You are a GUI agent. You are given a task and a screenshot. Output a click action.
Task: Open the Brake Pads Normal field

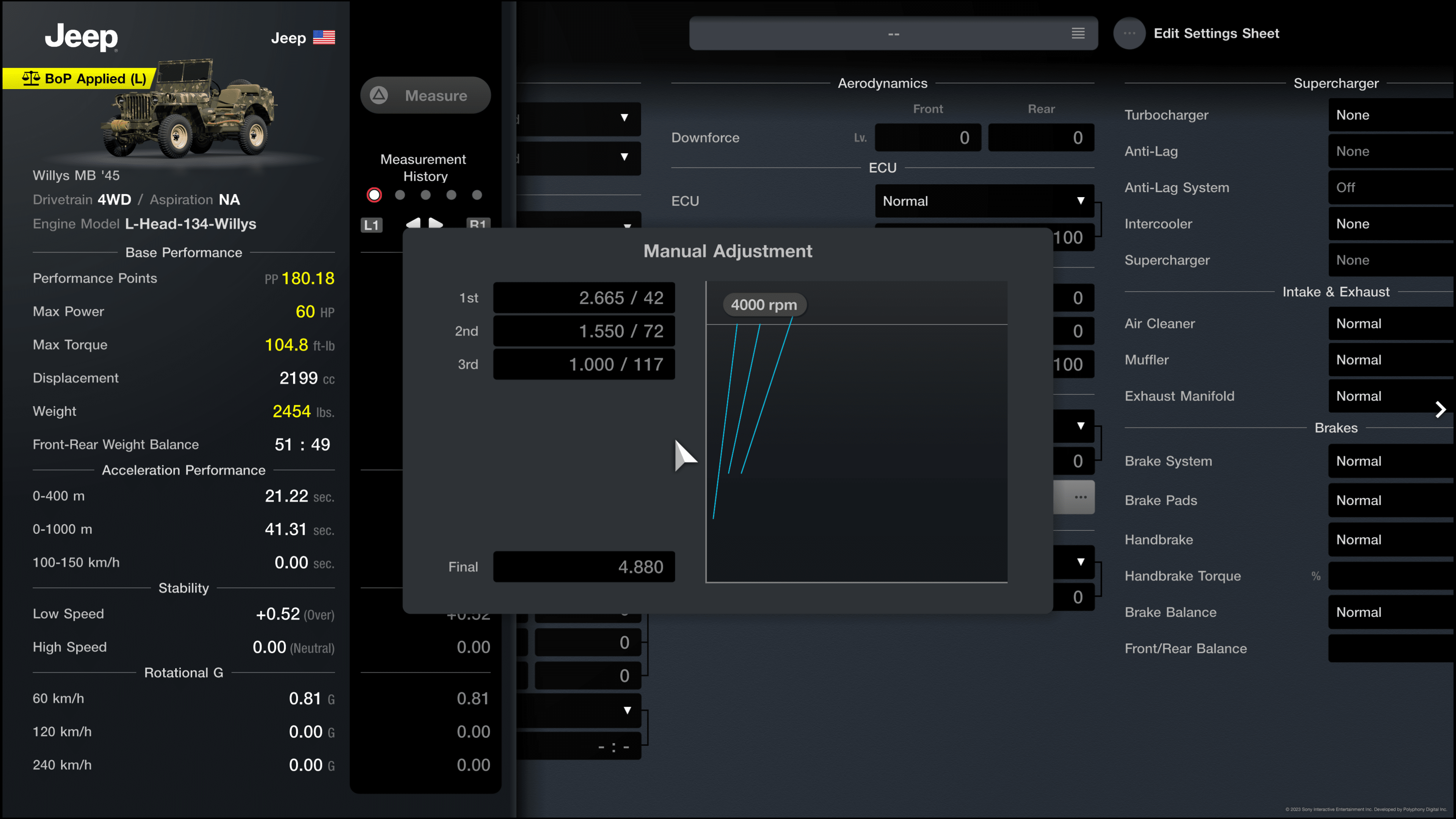pos(1392,500)
